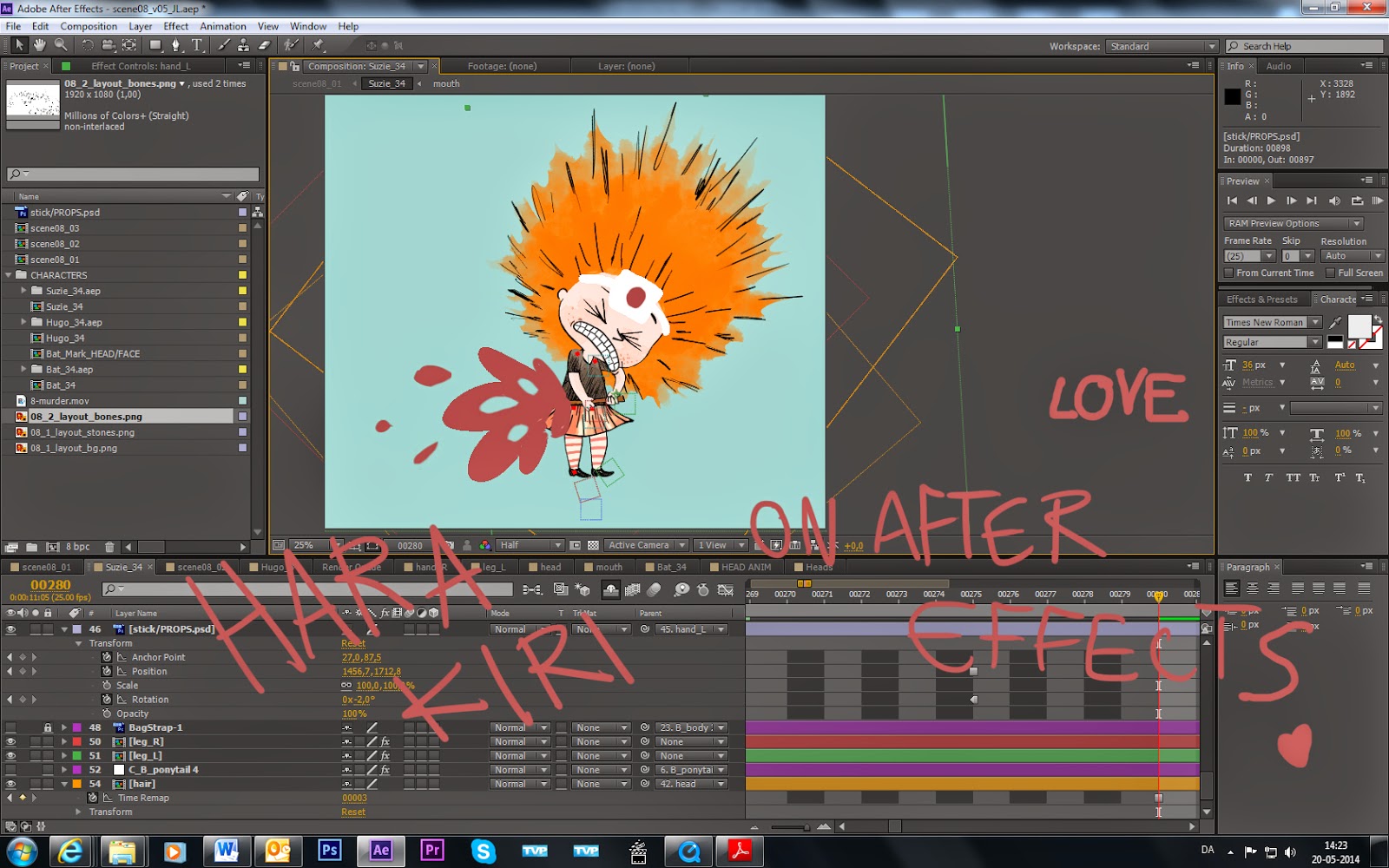Apply All Caps in the Character panel
Viewport: 1389px width, 868px height.
click(1293, 478)
